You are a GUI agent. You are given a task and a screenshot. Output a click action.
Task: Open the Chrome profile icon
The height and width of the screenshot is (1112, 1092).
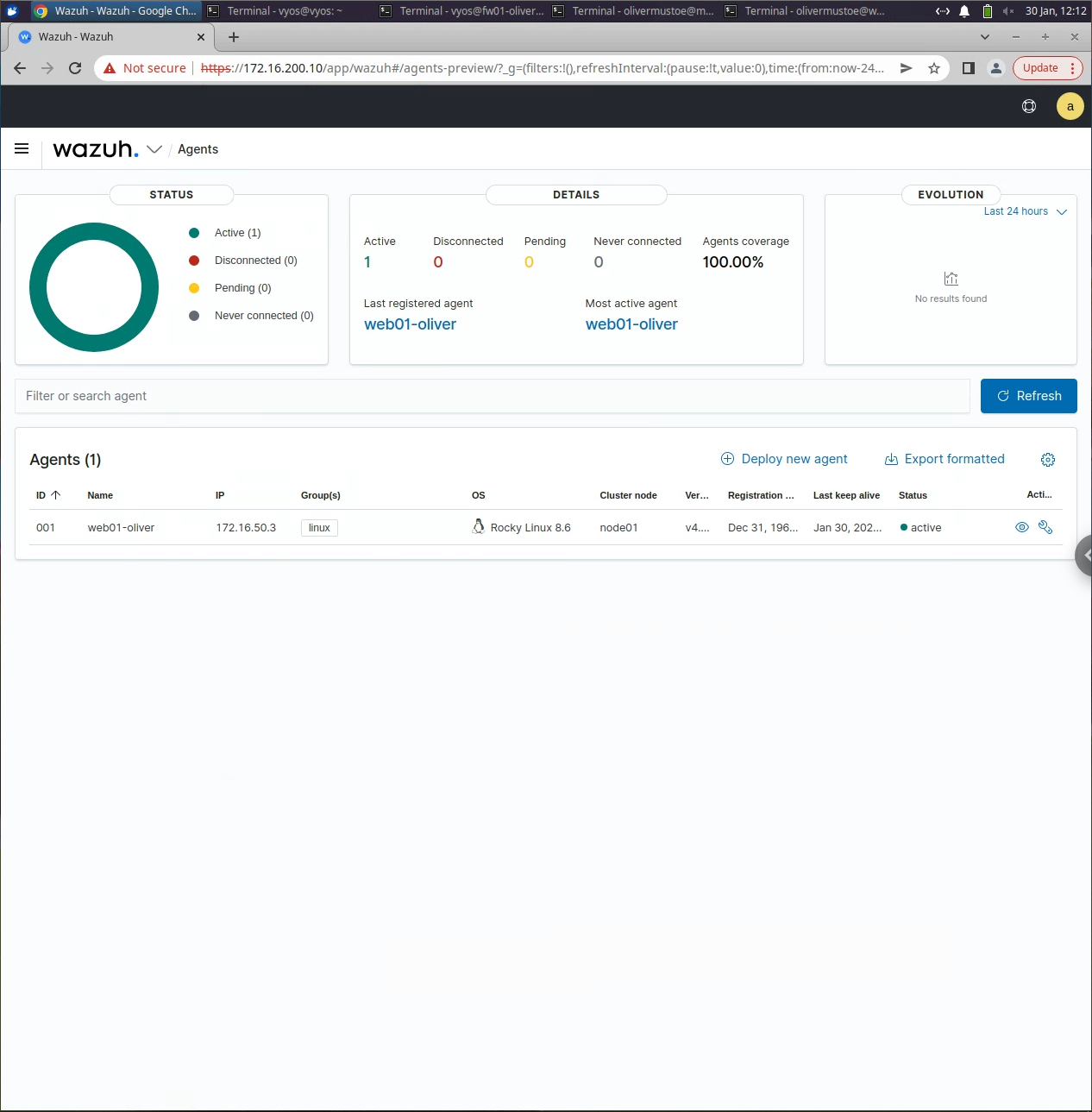[996, 68]
